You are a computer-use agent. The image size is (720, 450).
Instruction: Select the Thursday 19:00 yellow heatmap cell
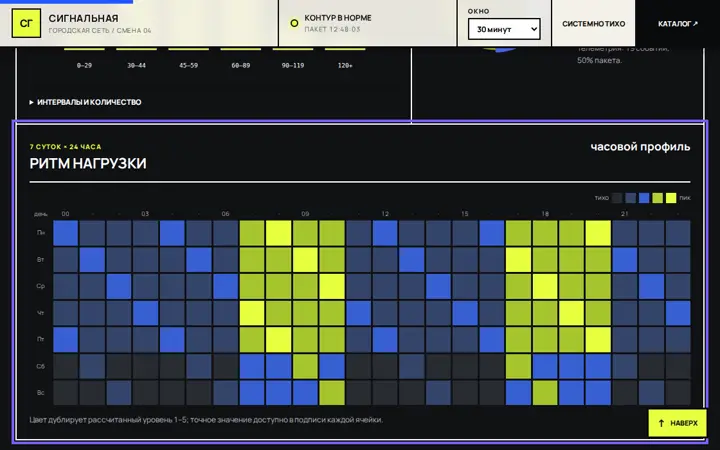(x=572, y=313)
